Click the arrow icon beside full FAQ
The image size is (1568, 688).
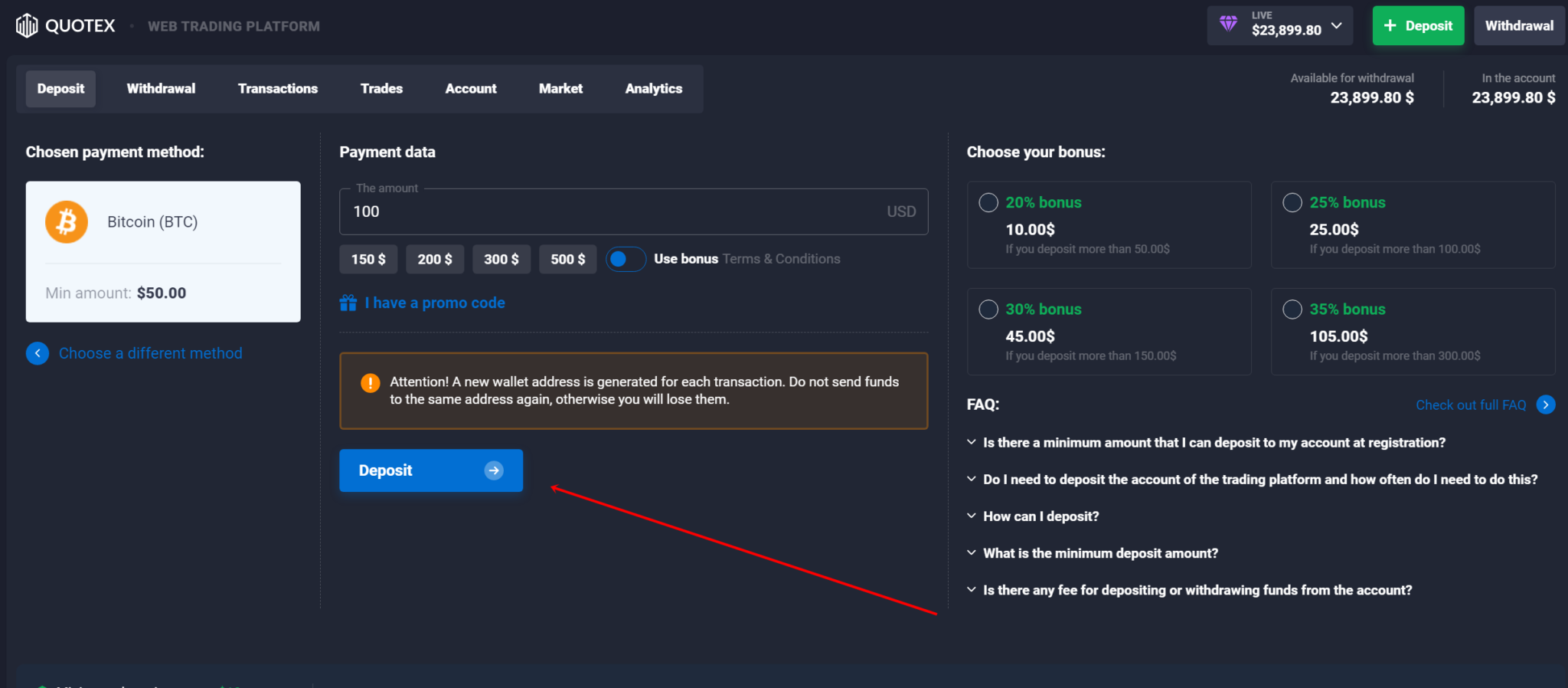(1546, 405)
